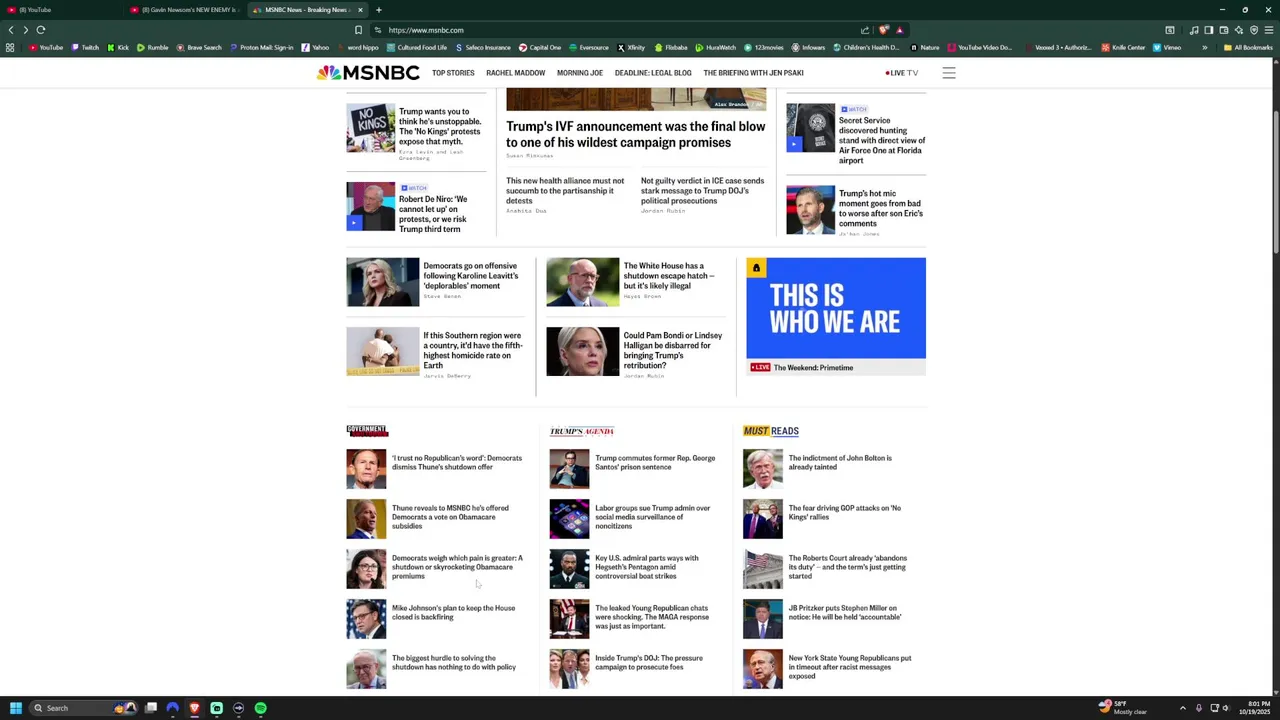Show hidden system tray icons
This screenshot has height=720, width=1280.
pos(1182,708)
